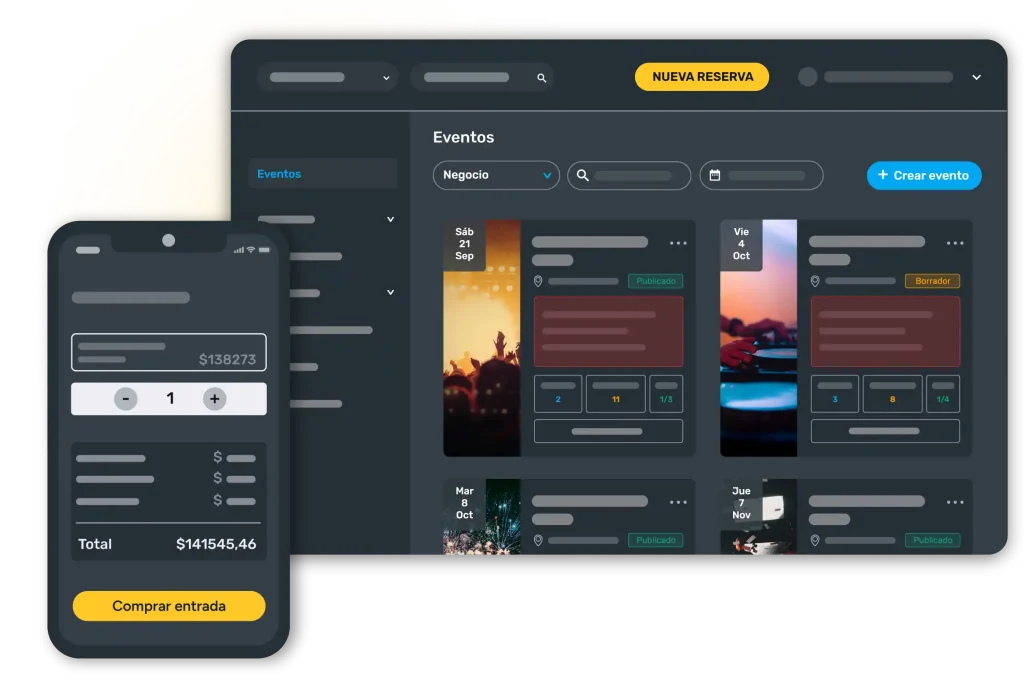Open three-dot menu on Sáb 21 Sep event

(x=678, y=243)
